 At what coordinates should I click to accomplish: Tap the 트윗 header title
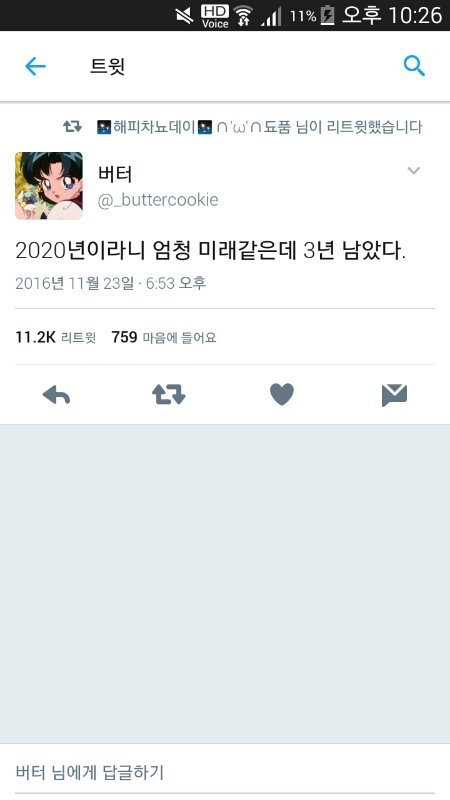pos(107,66)
